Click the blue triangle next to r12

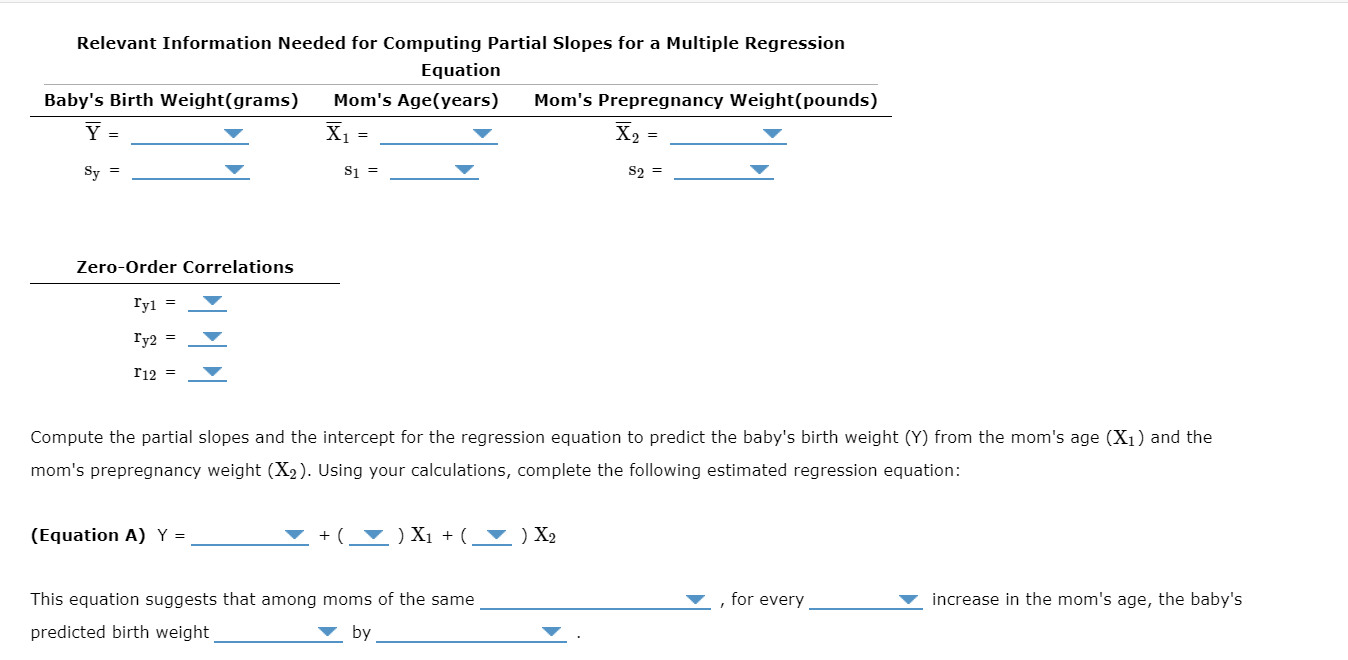pos(209,371)
